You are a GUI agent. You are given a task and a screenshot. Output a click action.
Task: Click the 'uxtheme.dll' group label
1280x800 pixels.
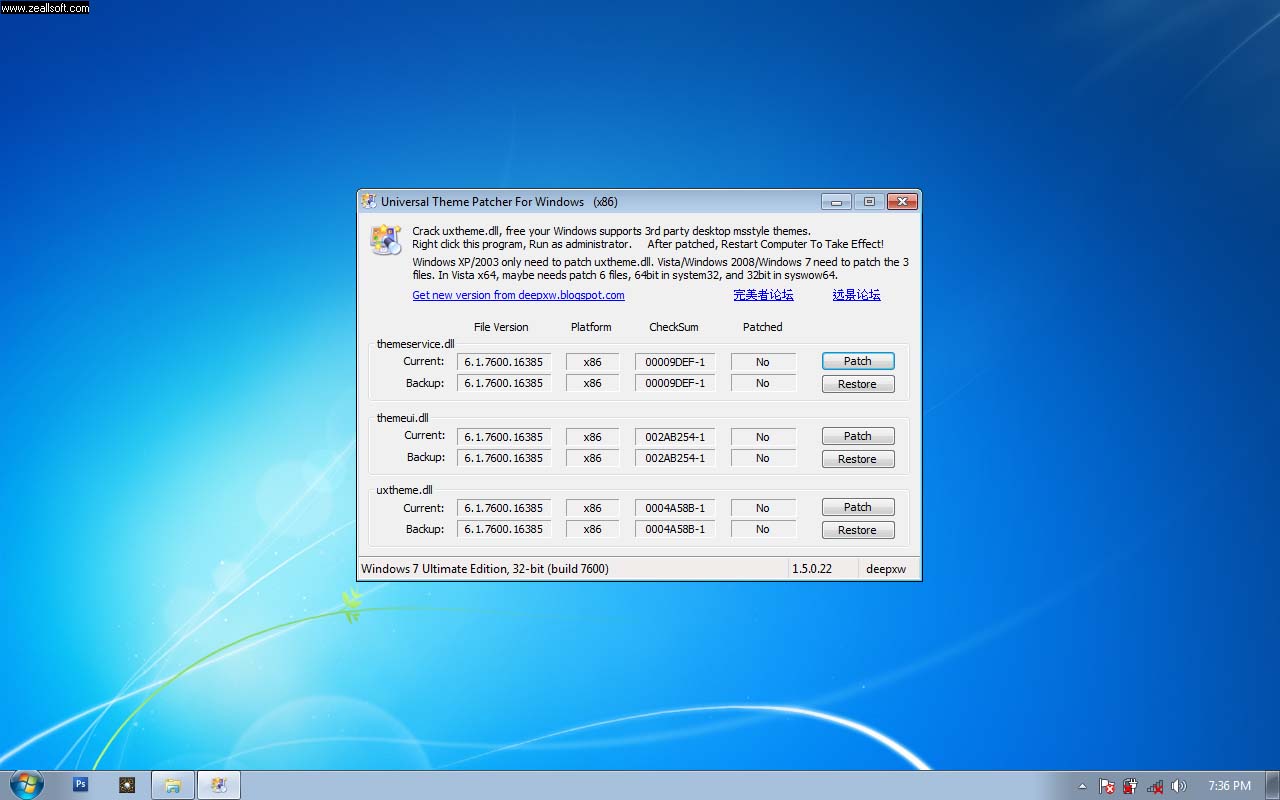click(x=404, y=490)
